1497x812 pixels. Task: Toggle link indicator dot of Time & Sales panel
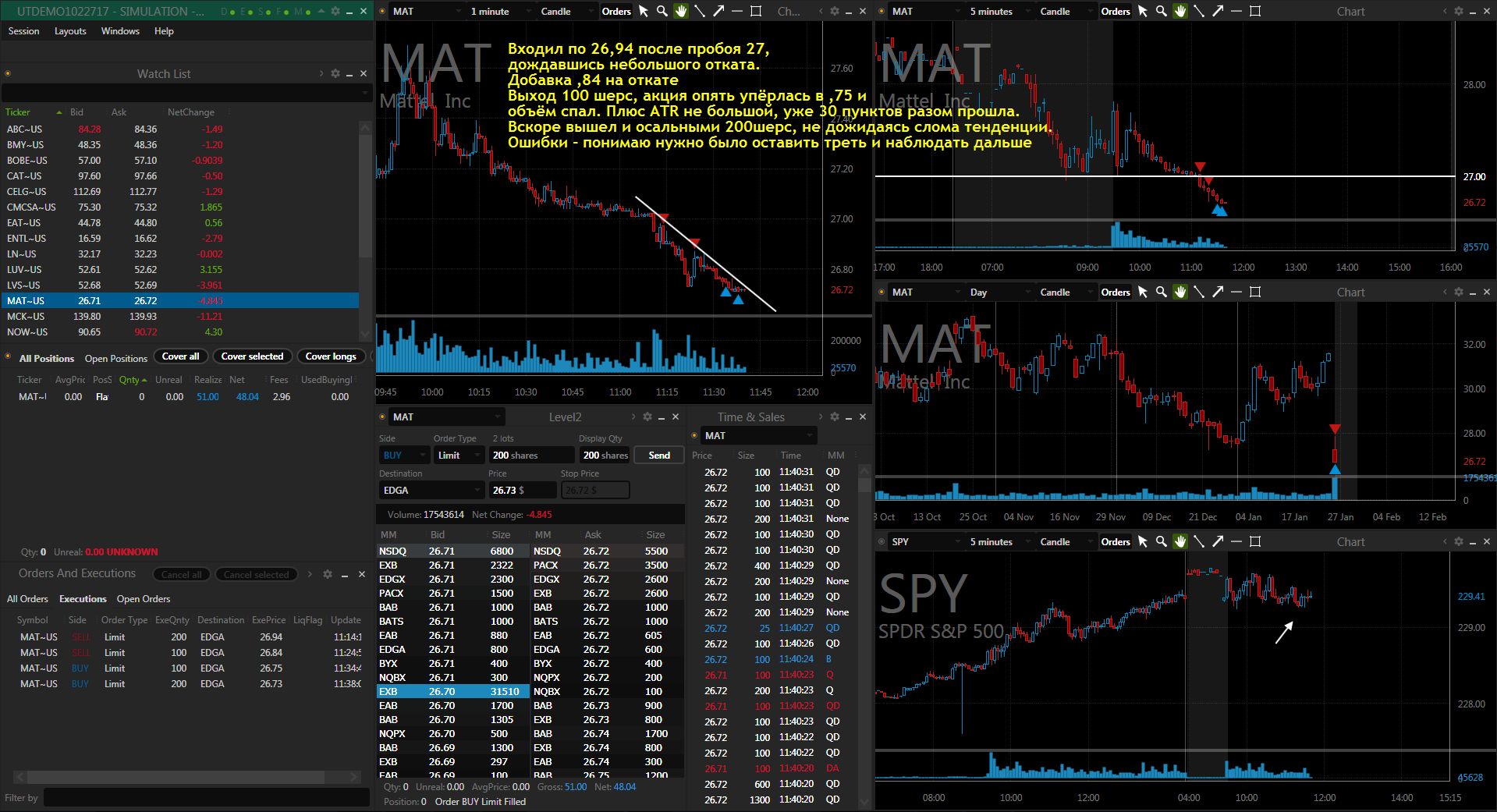694,435
